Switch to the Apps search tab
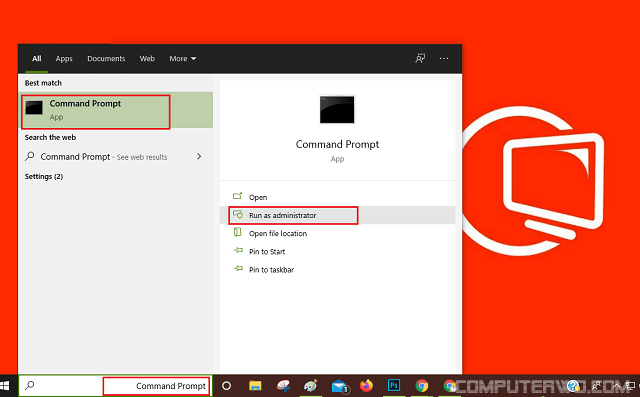The height and width of the screenshot is (397, 640). [64, 59]
